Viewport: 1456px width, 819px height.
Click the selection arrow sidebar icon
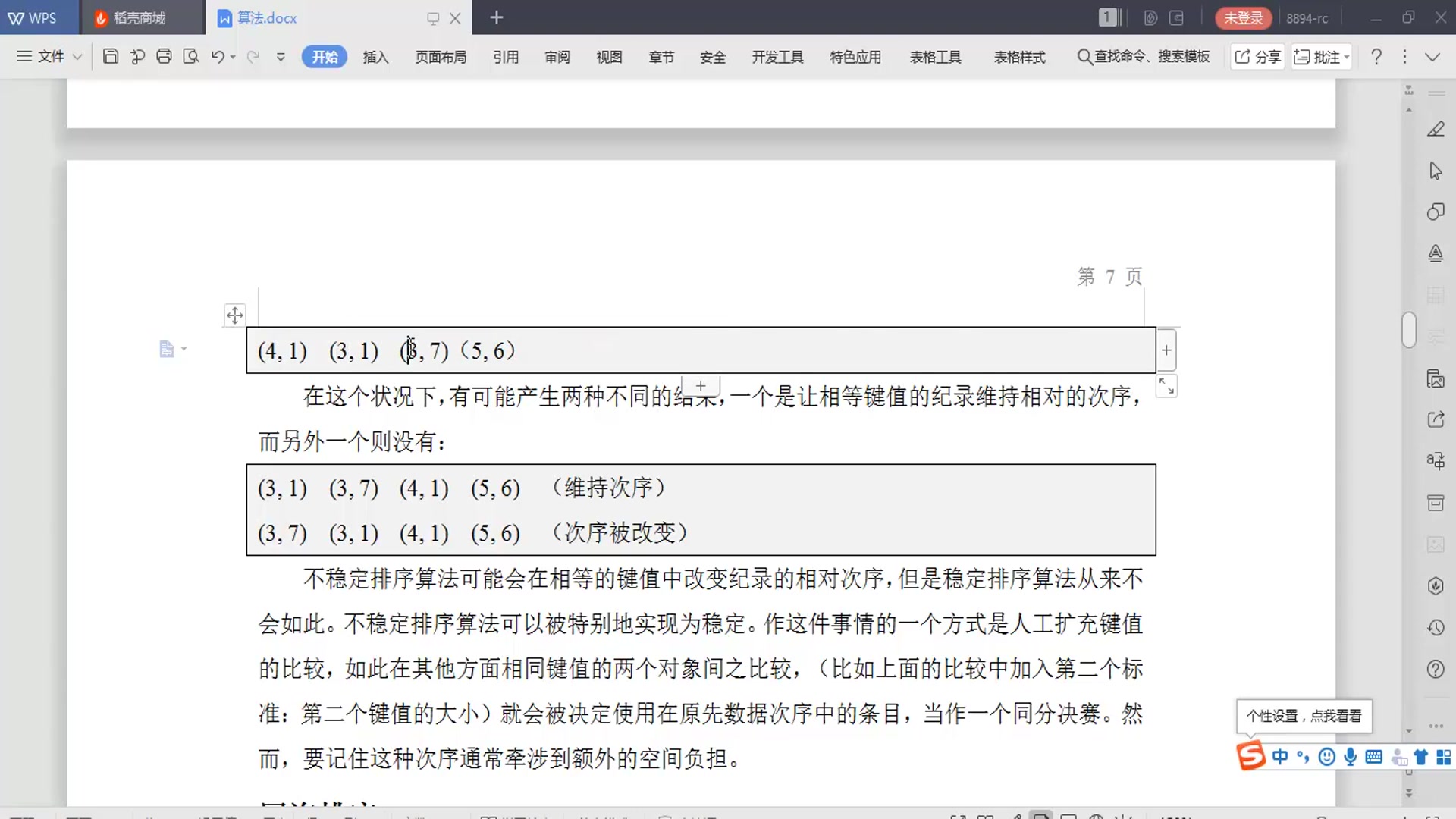(1436, 171)
